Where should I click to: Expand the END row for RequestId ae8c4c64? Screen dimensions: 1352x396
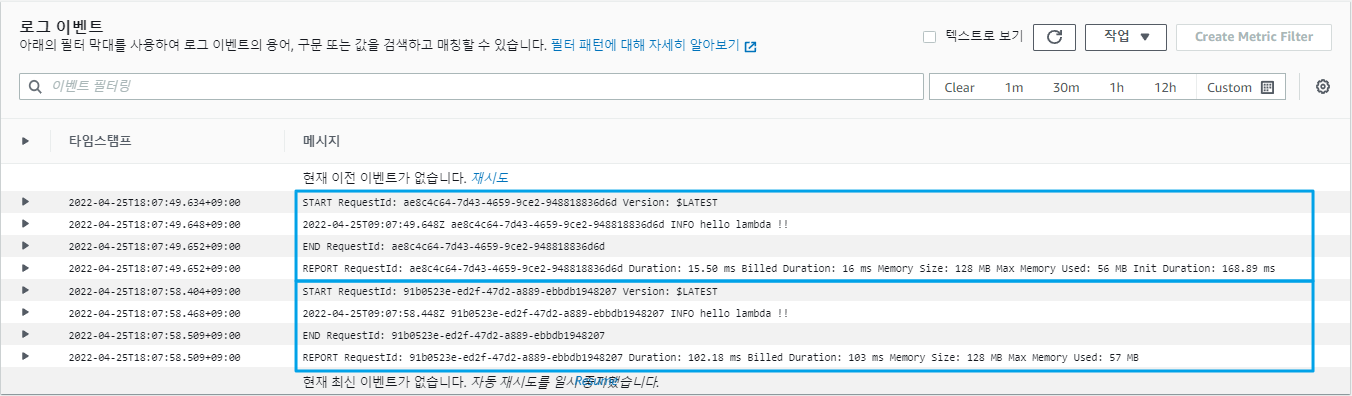(25, 246)
